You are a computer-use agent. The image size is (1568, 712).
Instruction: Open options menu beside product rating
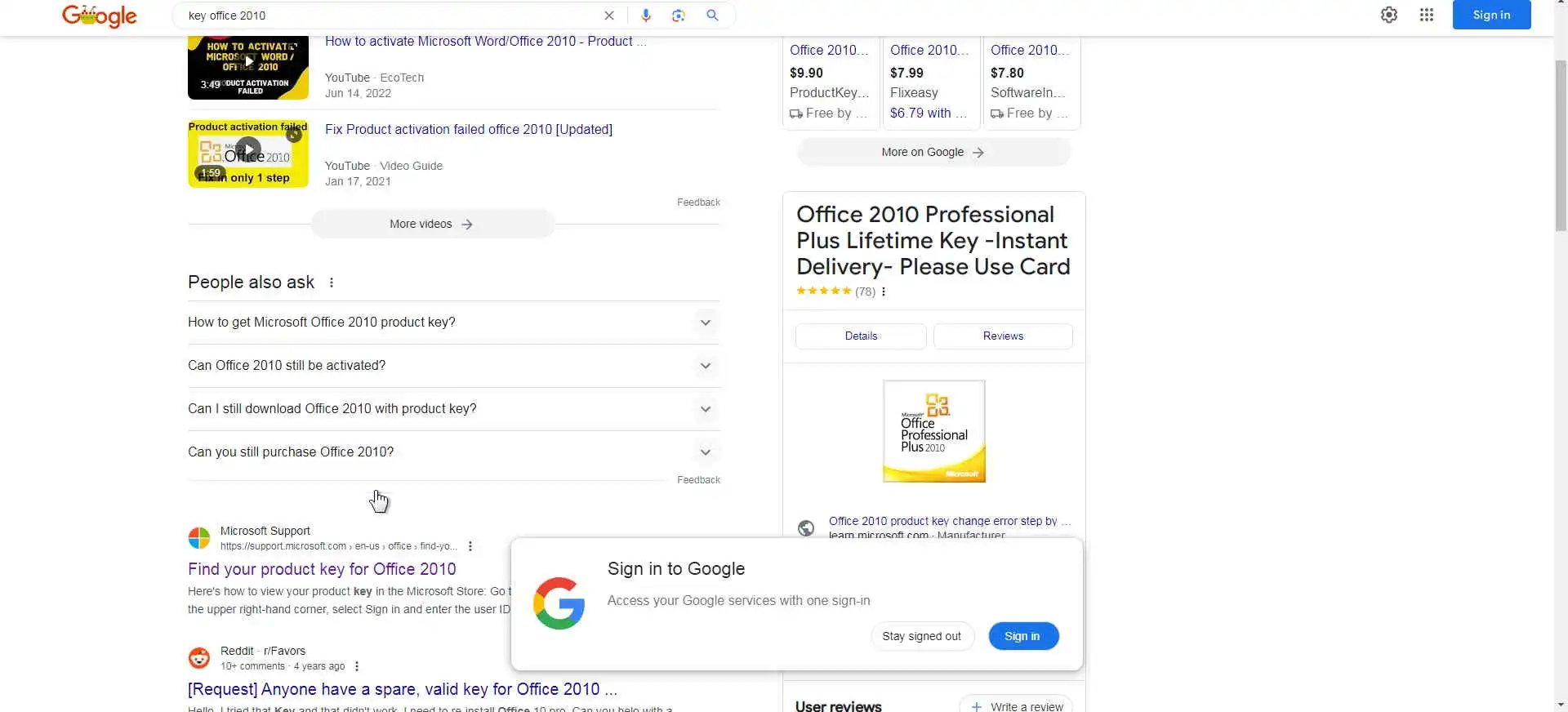(x=884, y=291)
